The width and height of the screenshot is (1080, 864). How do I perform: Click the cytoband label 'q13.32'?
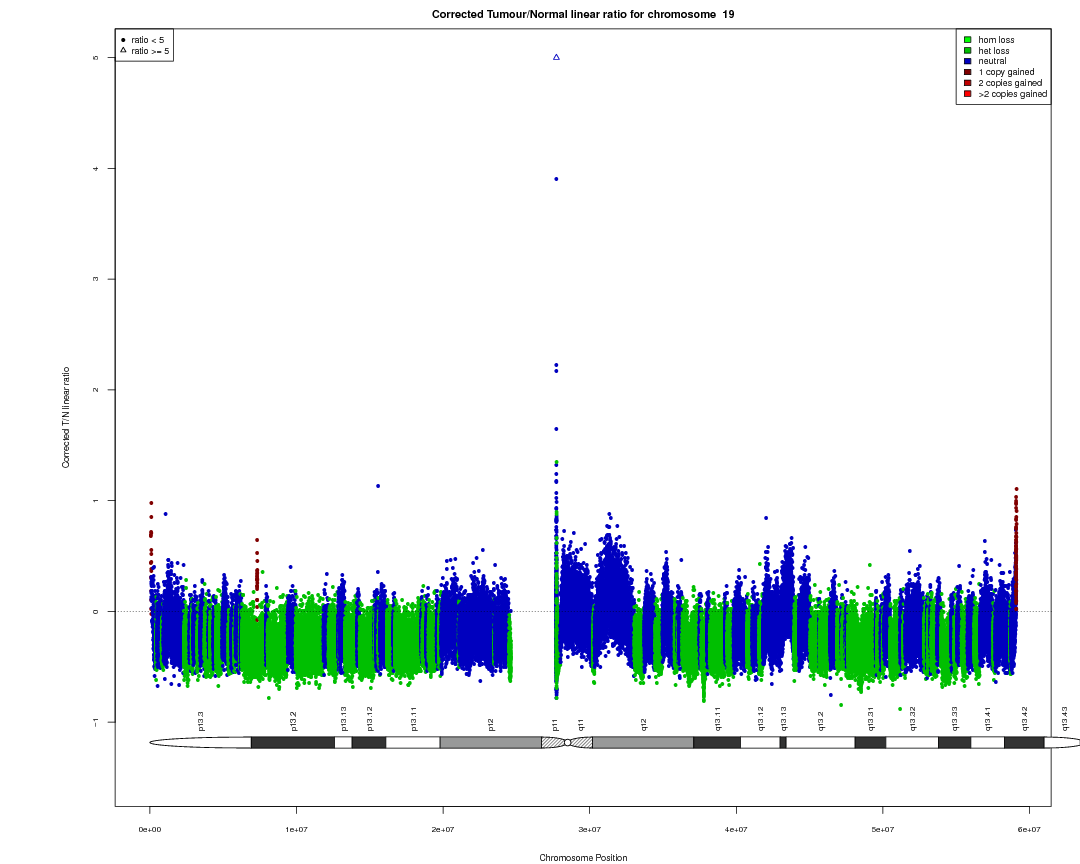click(x=913, y=719)
